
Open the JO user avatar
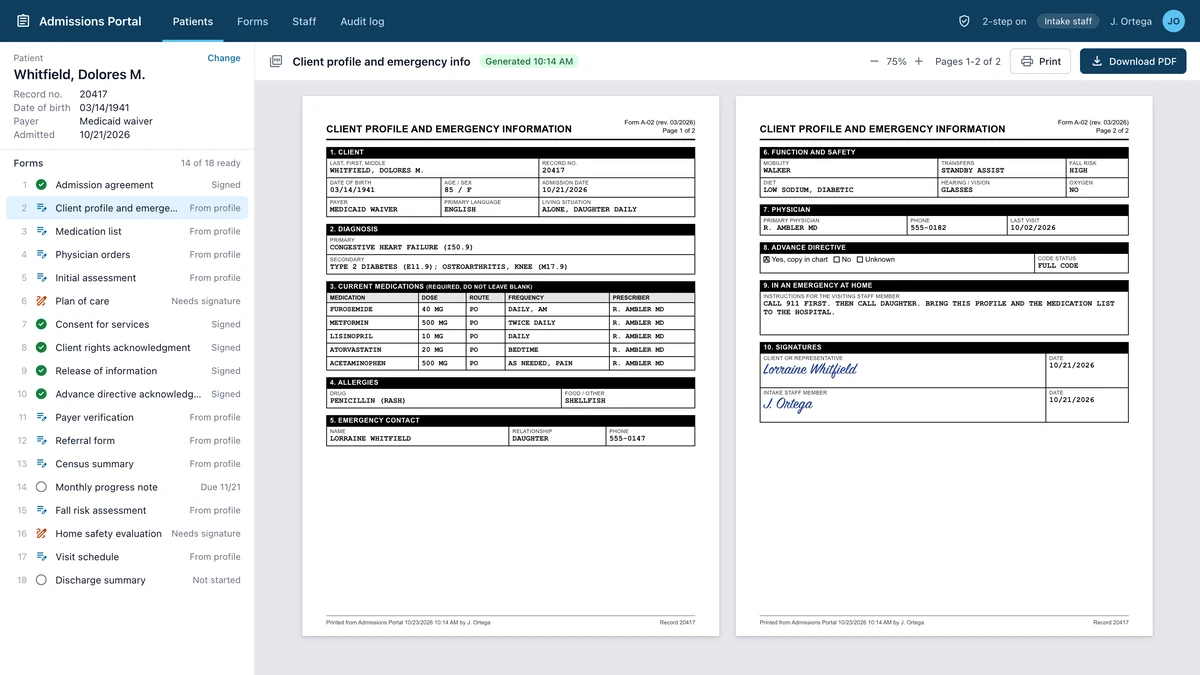(1173, 21)
